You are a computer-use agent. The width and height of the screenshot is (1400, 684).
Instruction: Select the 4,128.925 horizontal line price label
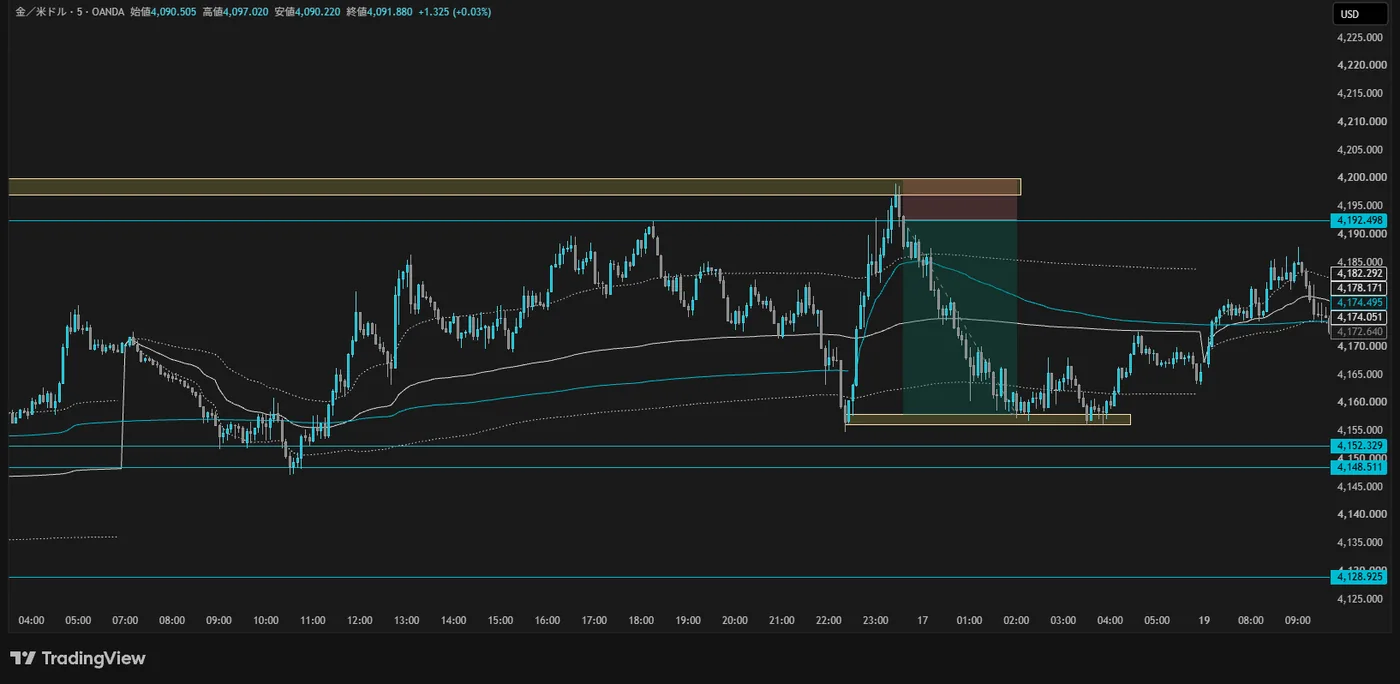point(1359,577)
